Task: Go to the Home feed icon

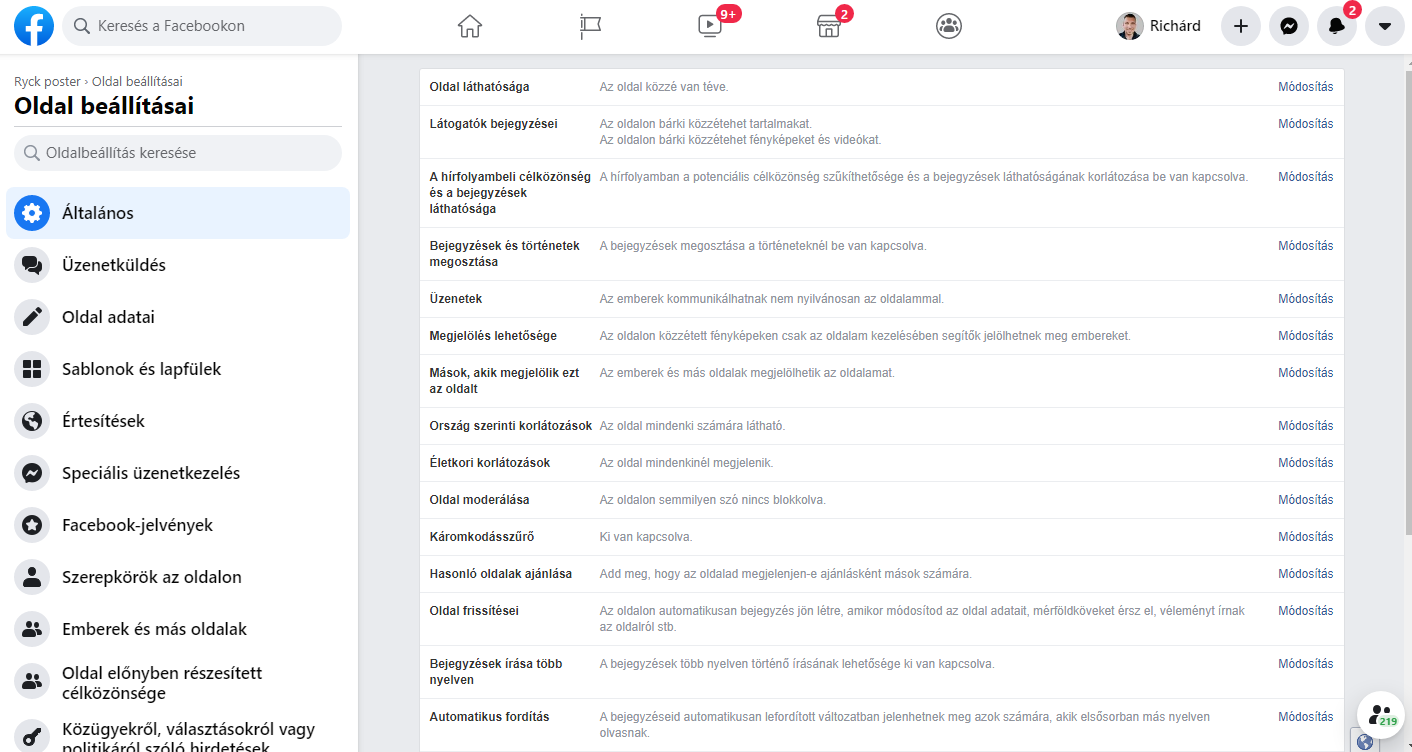Action: click(470, 27)
